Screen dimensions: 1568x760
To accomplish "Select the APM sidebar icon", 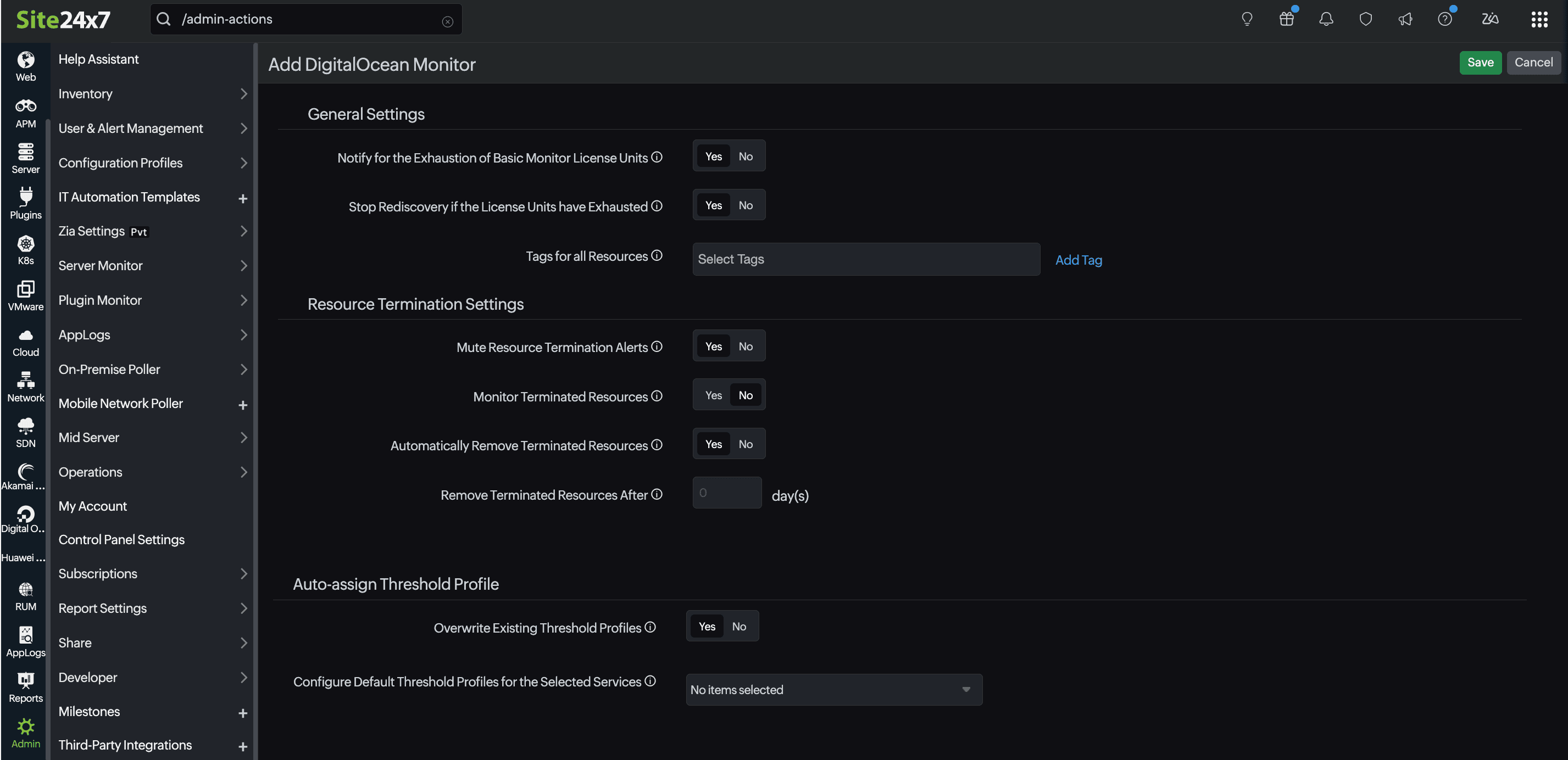I will coord(25,111).
